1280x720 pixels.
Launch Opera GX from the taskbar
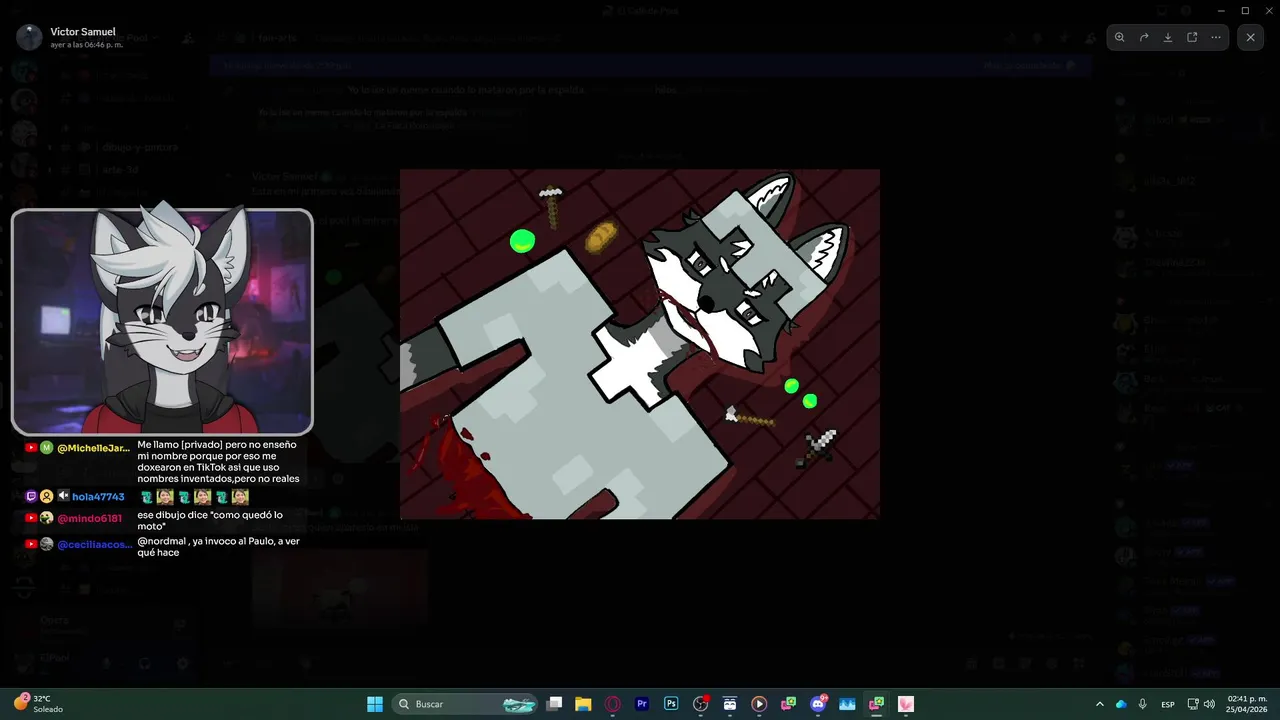(x=613, y=704)
